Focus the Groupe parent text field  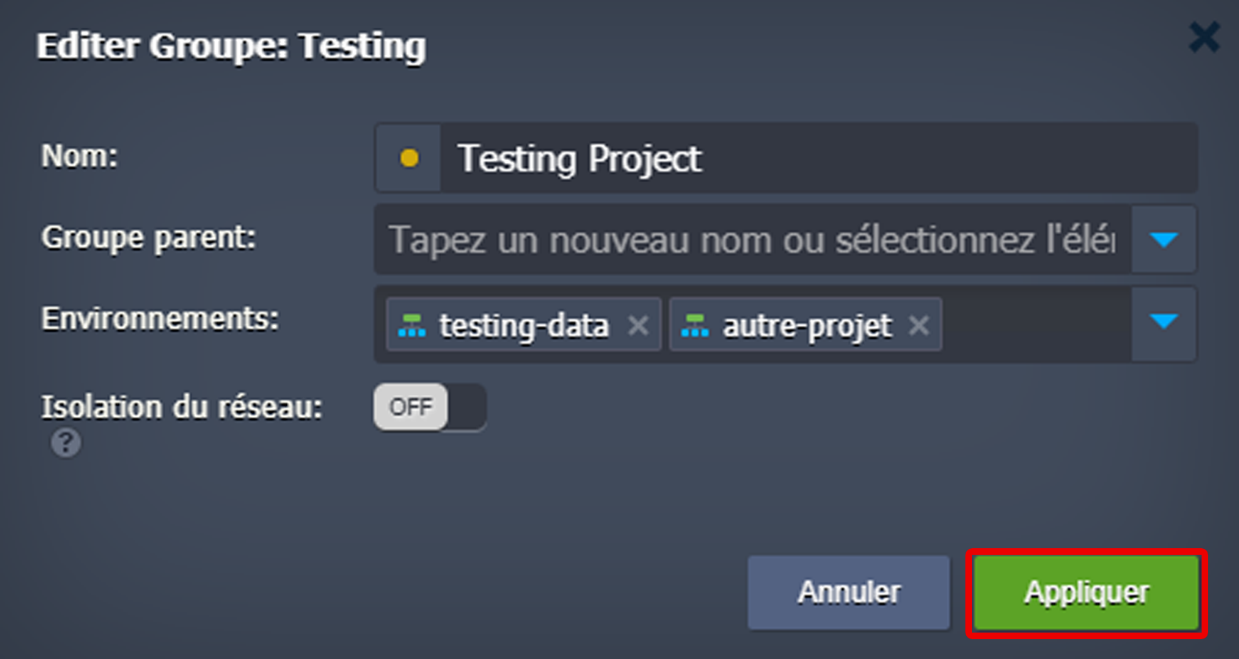click(752, 240)
